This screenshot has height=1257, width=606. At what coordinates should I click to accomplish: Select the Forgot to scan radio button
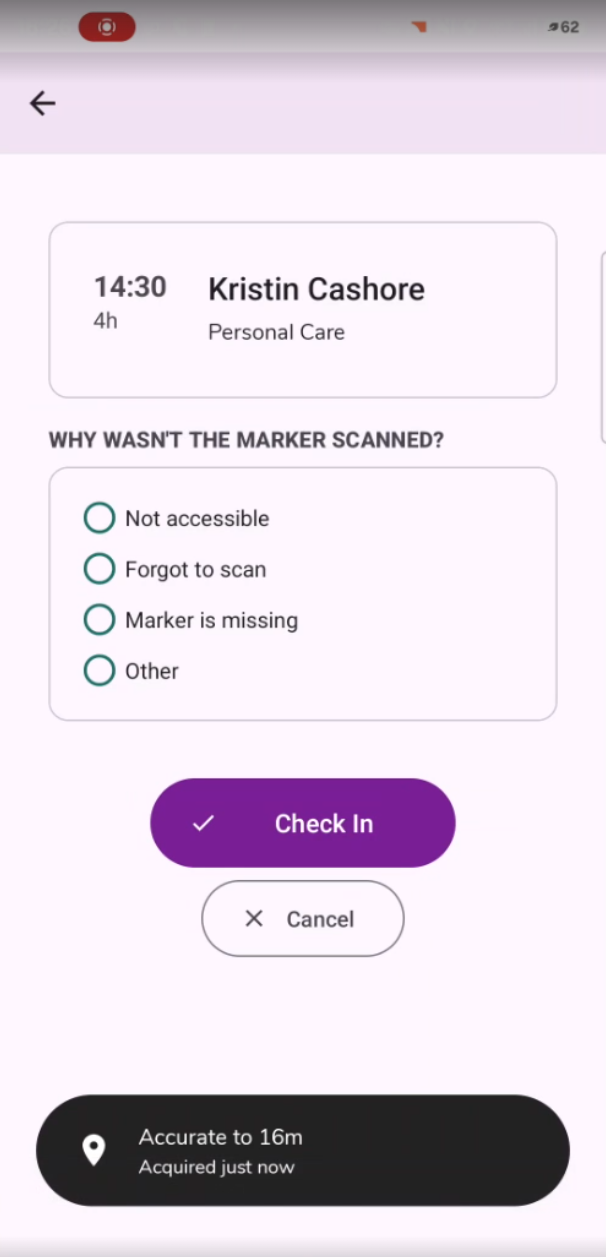(99, 569)
